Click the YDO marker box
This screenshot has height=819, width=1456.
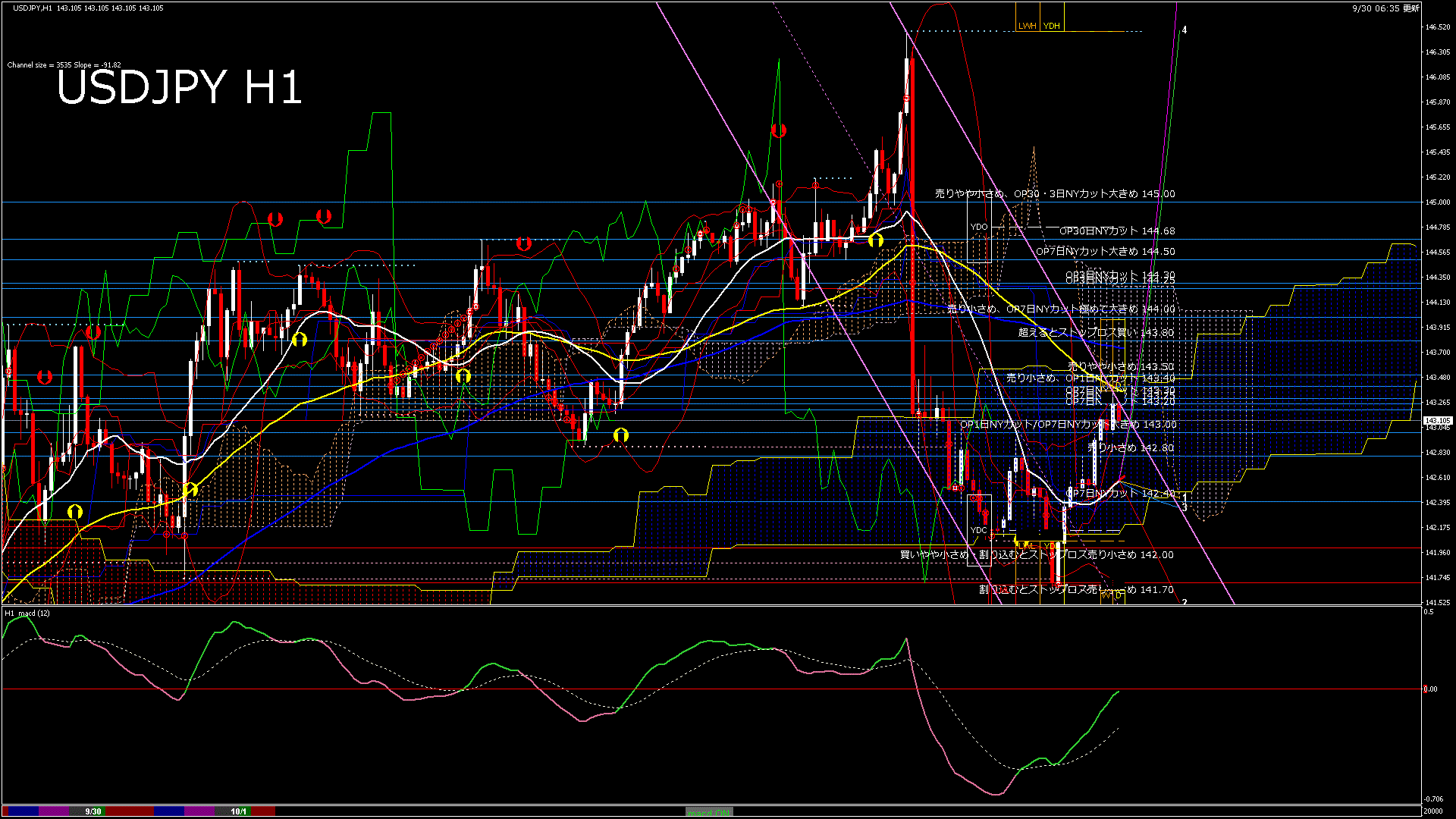(979, 227)
